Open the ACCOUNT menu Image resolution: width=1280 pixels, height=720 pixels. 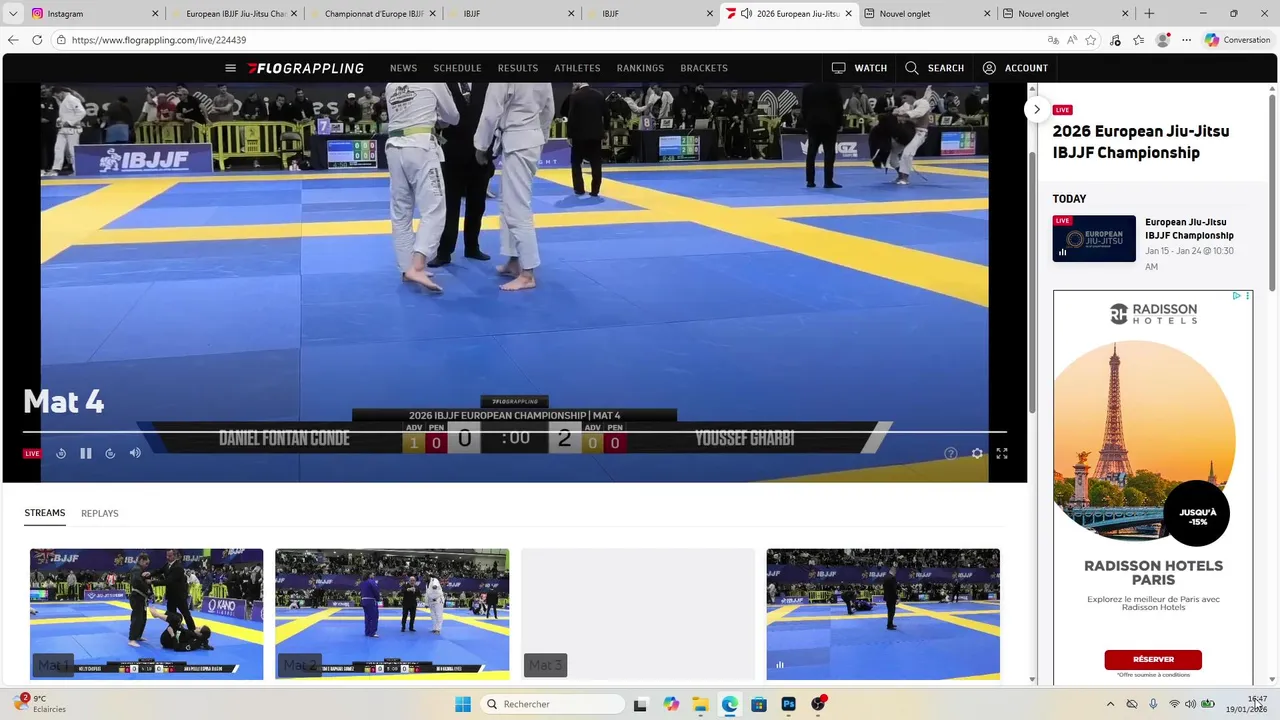[1015, 68]
